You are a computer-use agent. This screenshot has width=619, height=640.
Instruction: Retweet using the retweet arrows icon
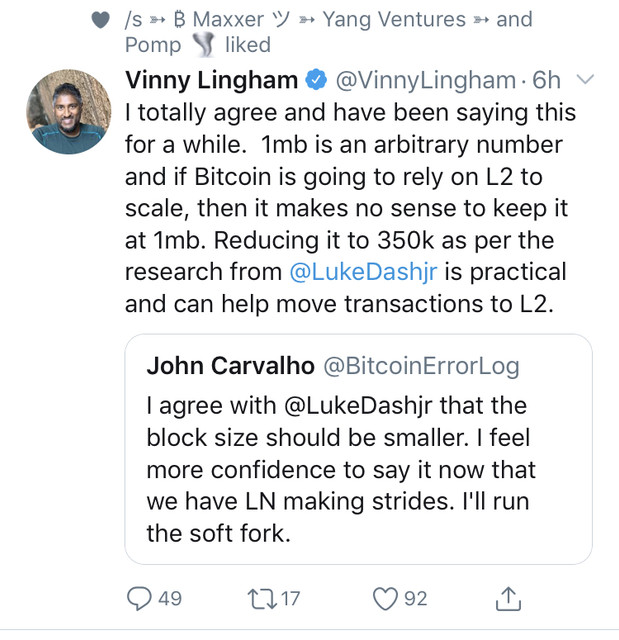pos(262,599)
